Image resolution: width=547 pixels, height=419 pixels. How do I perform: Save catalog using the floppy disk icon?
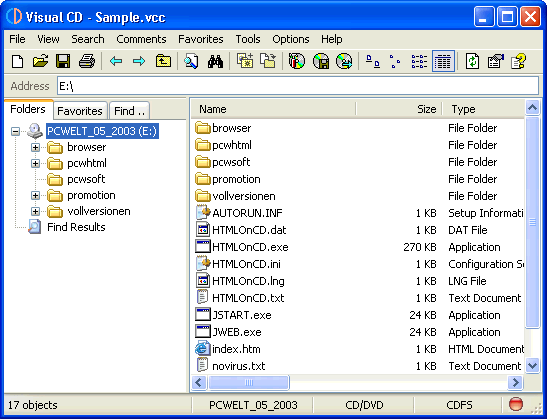tap(63, 61)
